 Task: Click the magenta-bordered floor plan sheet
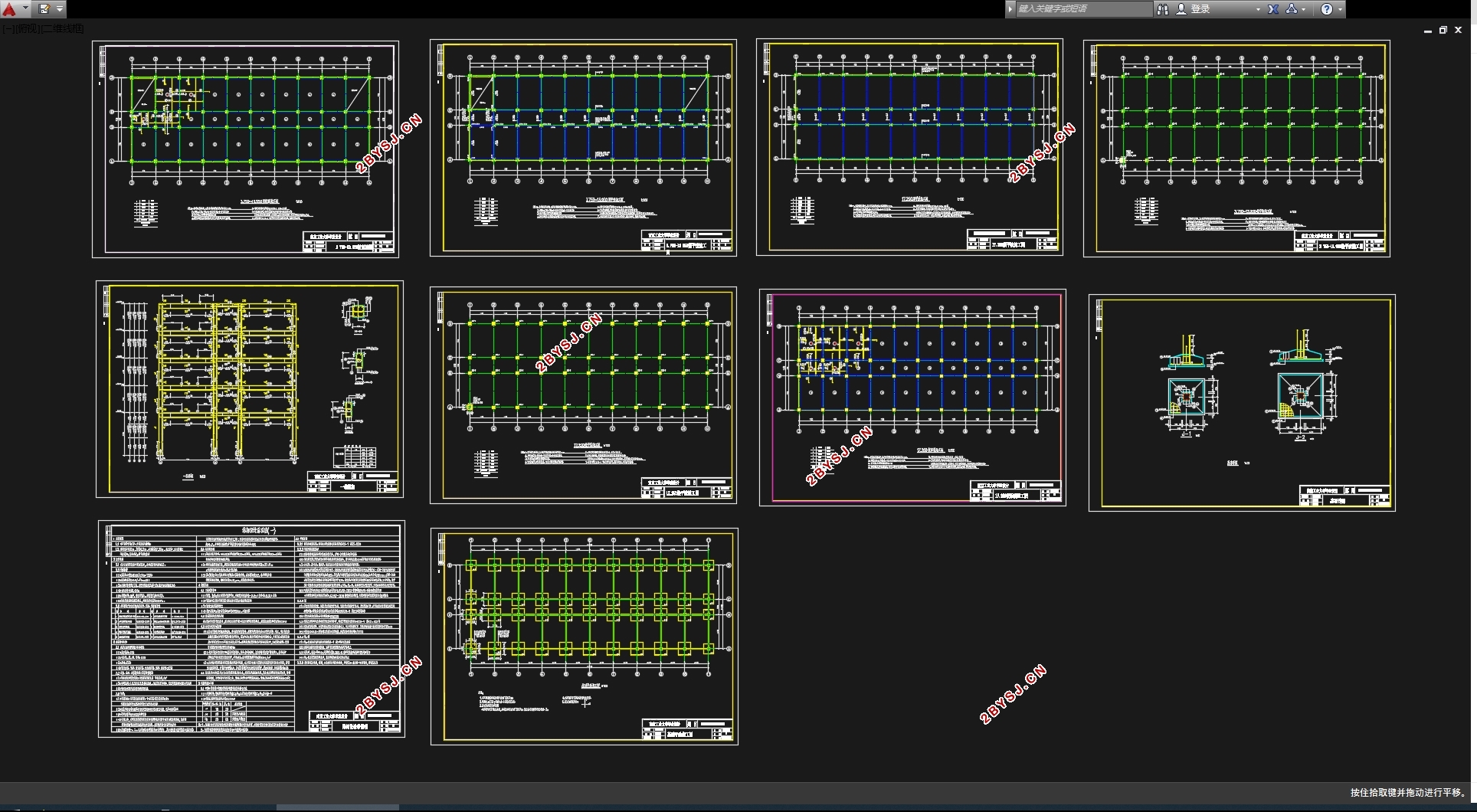pyautogui.click(x=912, y=398)
